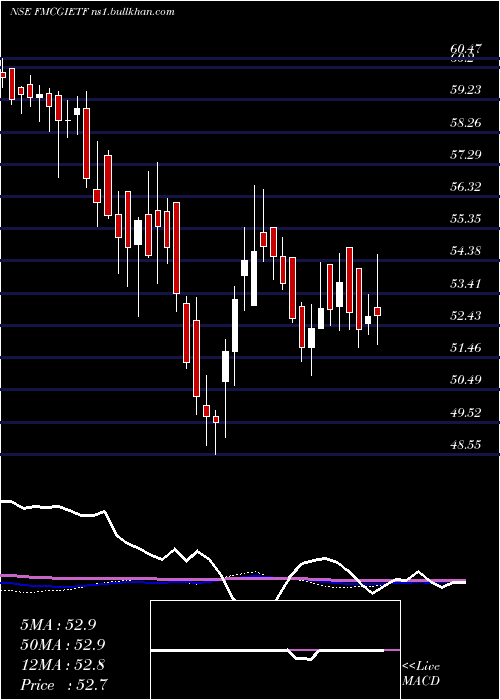
Task: Click the 52.43 price axis label
Action: (466, 316)
